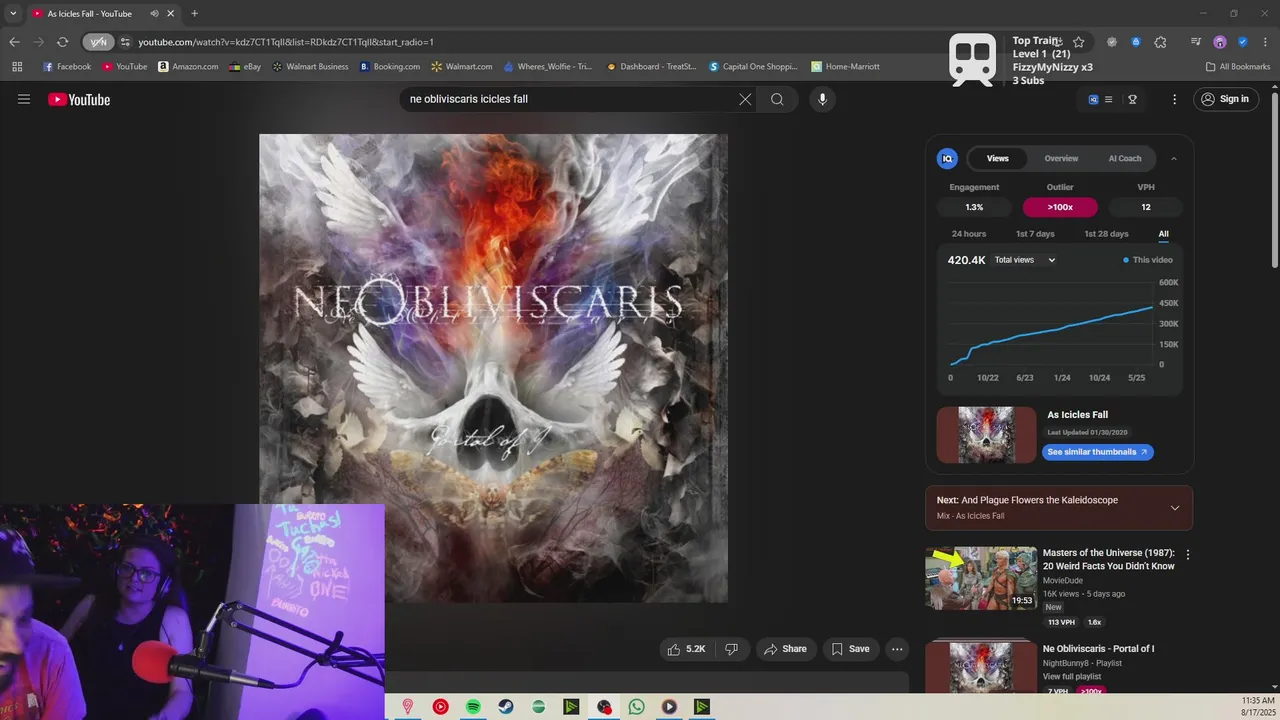Screen dimensions: 1280x720
Task: Switch to the Views tab in vidIQ panel
Action: click(998, 158)
